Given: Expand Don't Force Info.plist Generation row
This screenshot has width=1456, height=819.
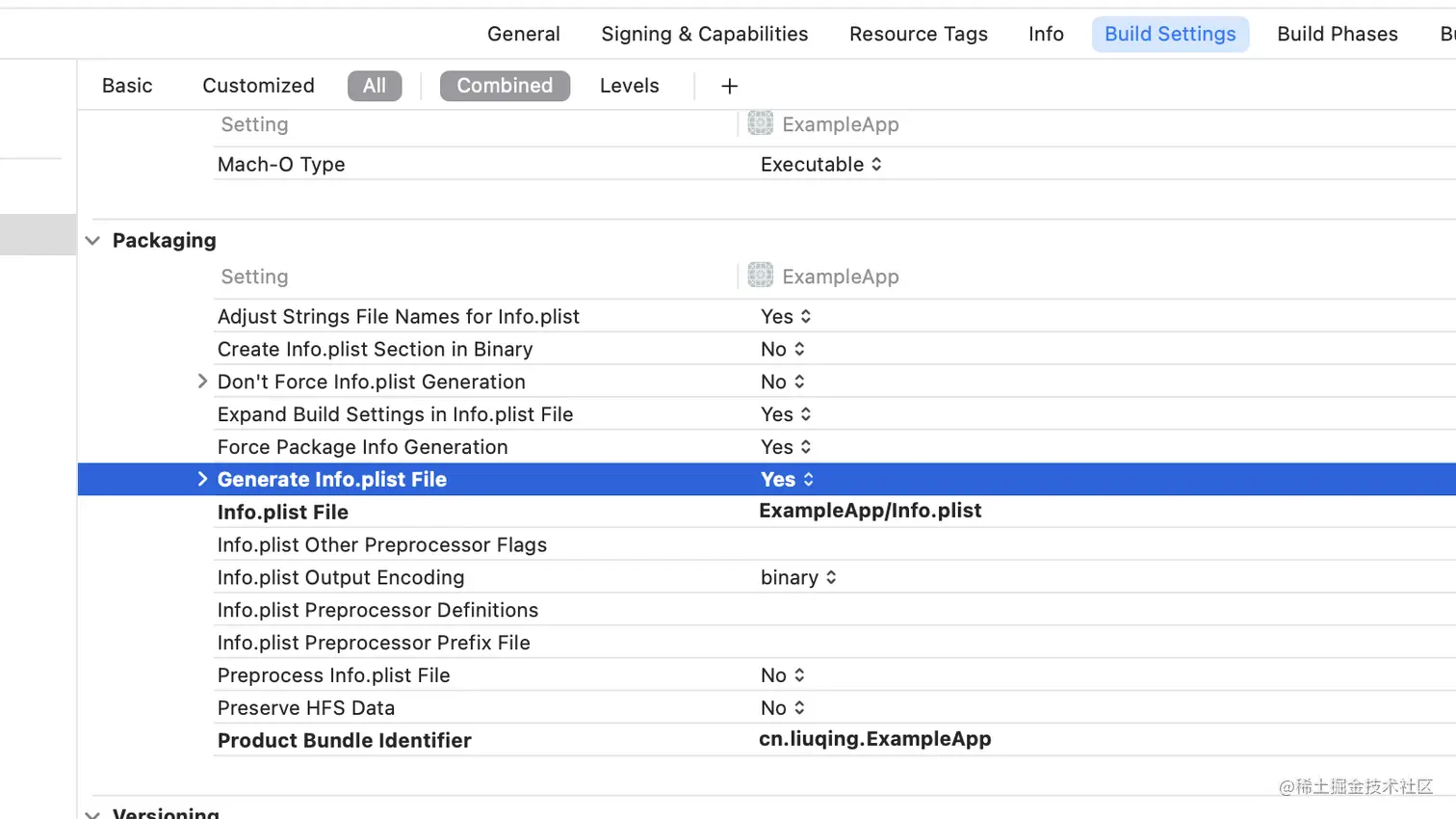Looking at the screenshot, I should click(202, 382).
